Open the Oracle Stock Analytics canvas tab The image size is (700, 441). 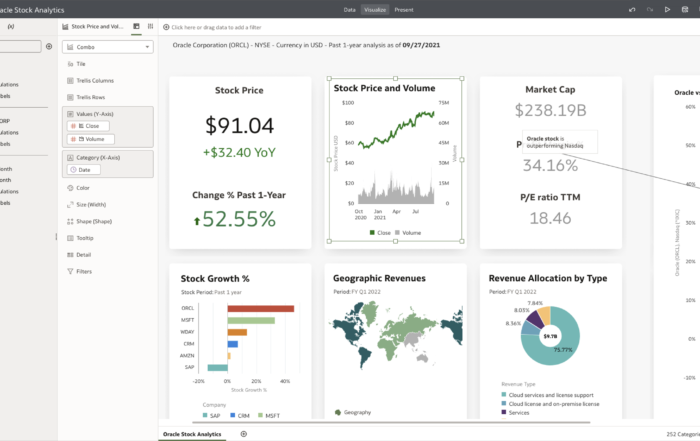point(192,434)
